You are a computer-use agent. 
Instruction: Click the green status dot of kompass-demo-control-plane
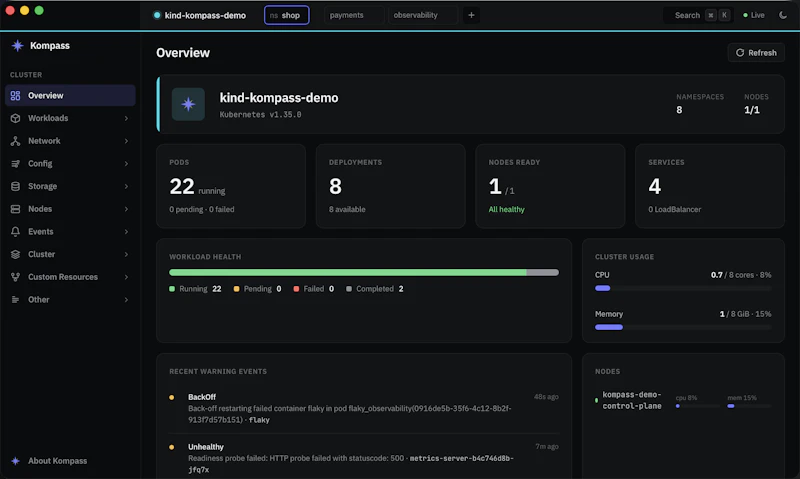click(596, 400)
